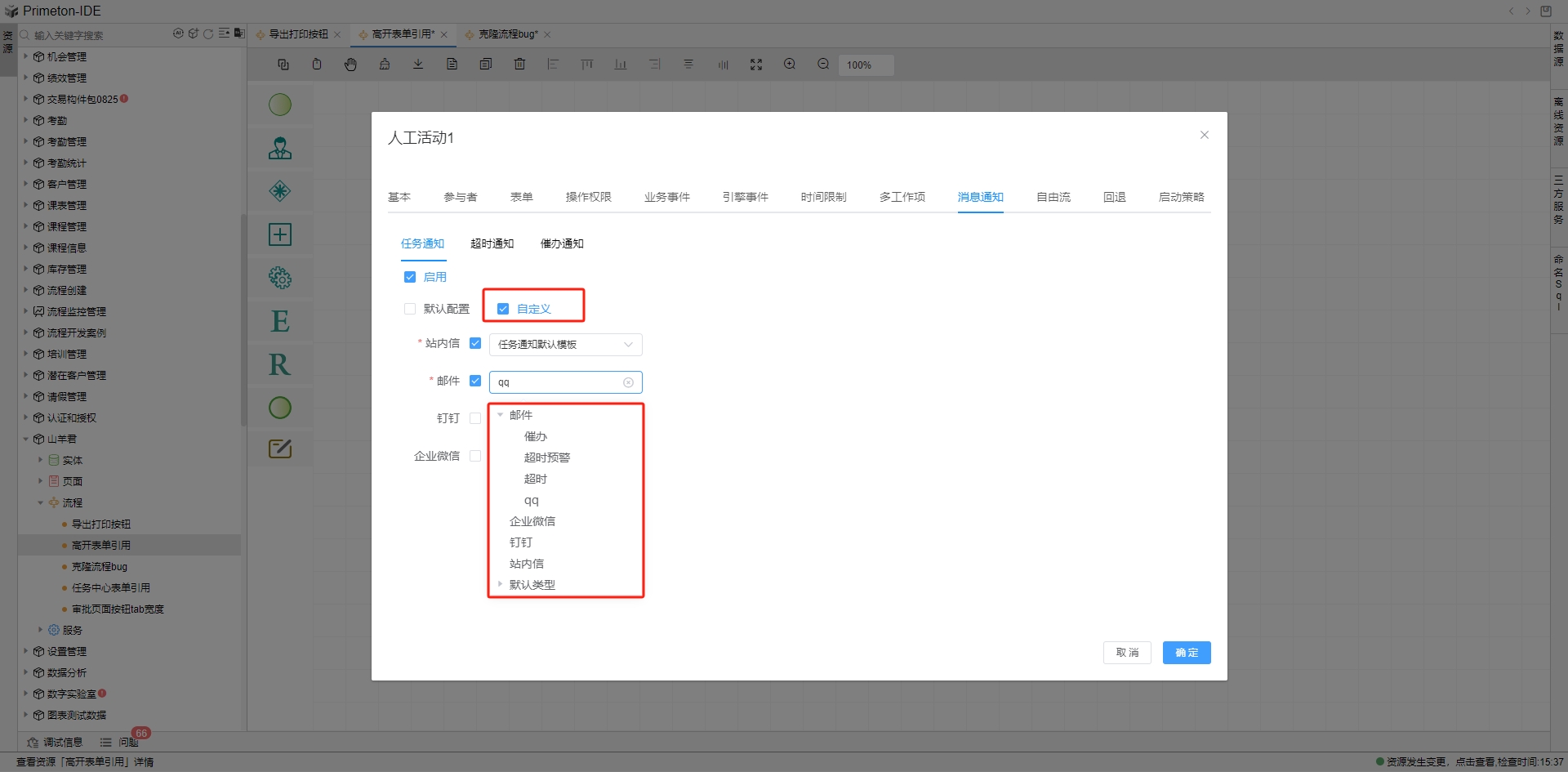This screenshot has width=1568, height=772.
Task: Enable the 钉钉 checkbox
Action: pos(475,418)
